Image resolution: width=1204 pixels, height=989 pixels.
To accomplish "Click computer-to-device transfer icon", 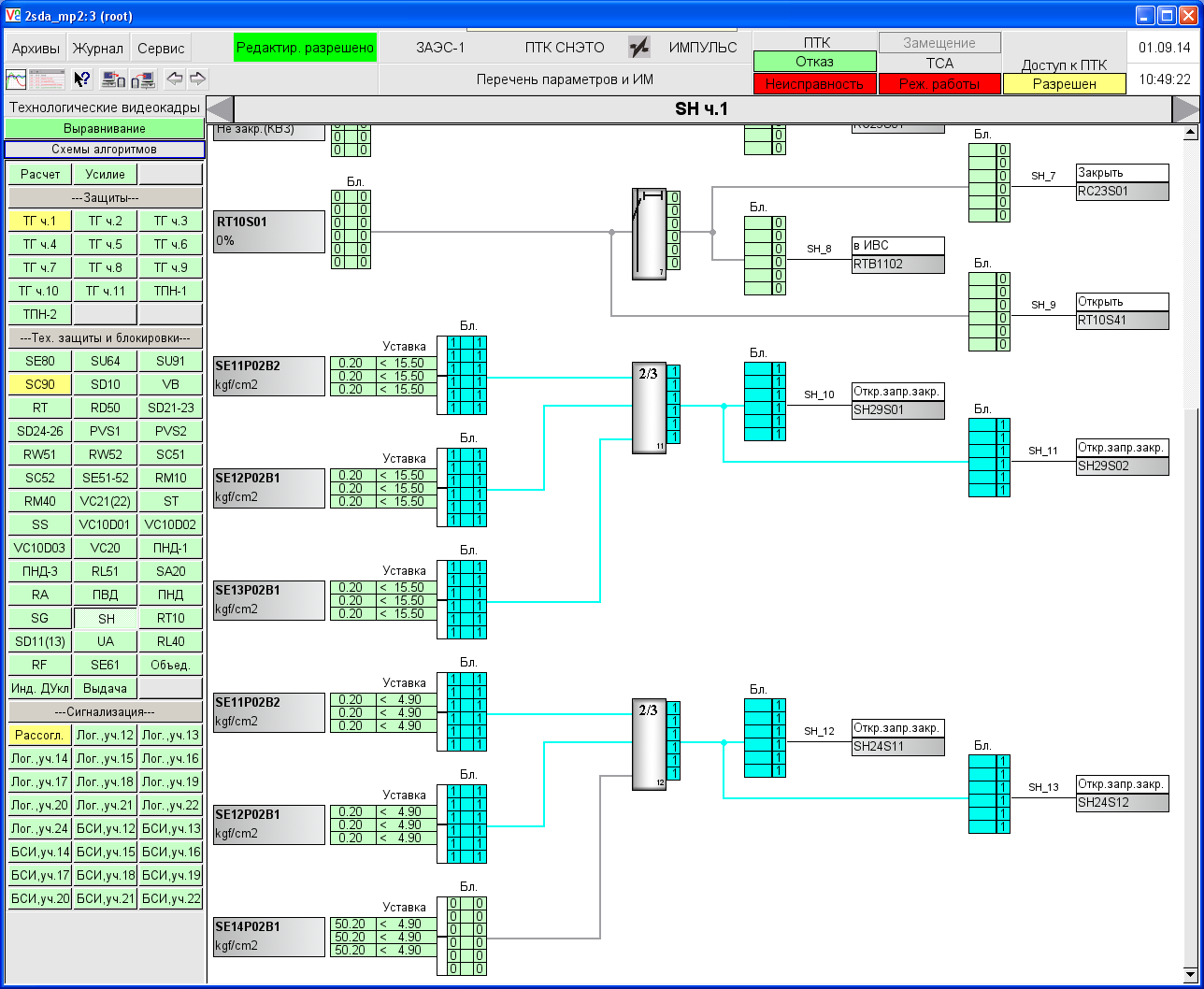I will click(x=114, y=79).
